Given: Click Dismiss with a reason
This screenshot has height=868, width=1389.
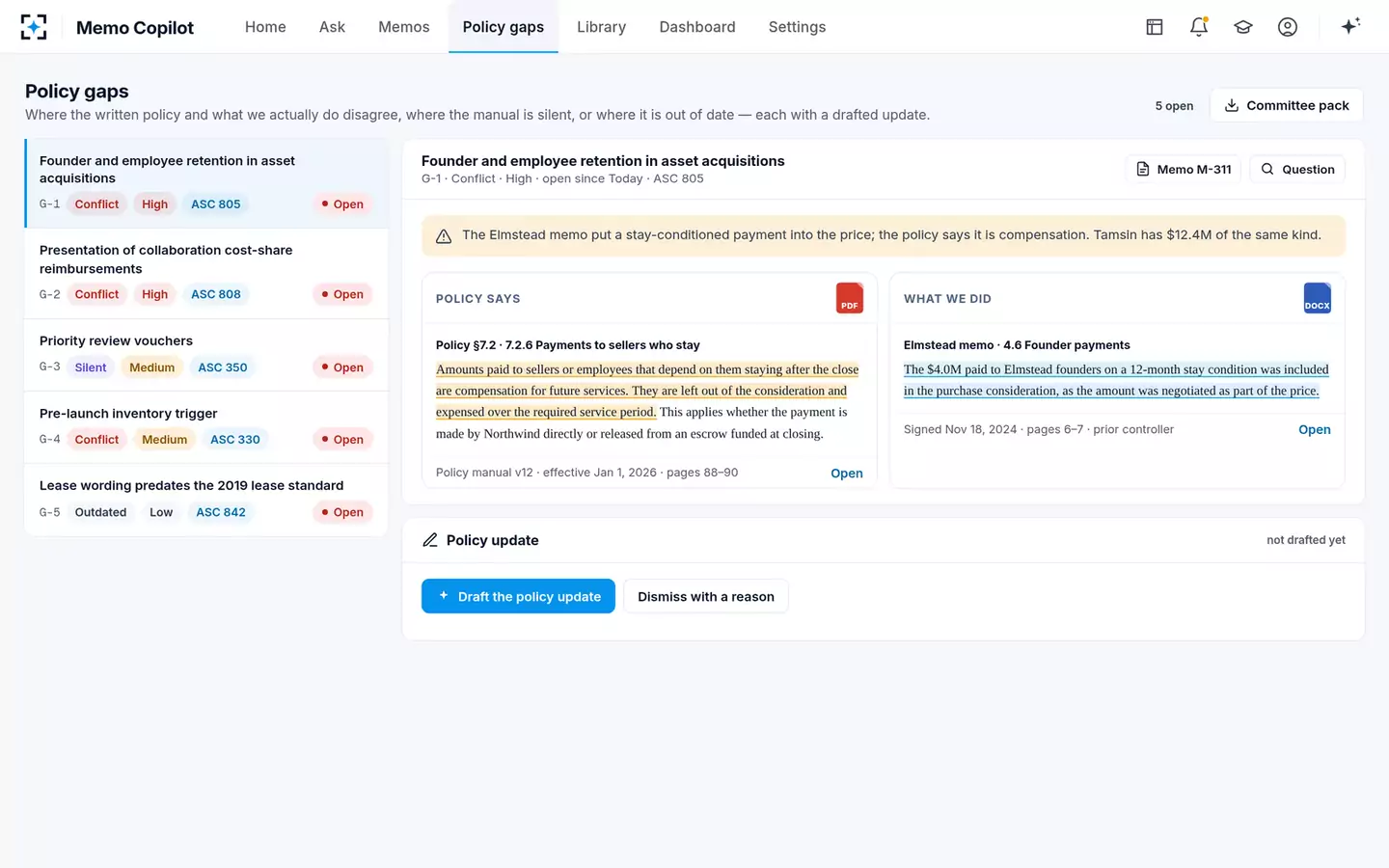Looking at the screenshot, I should [706, 596].
